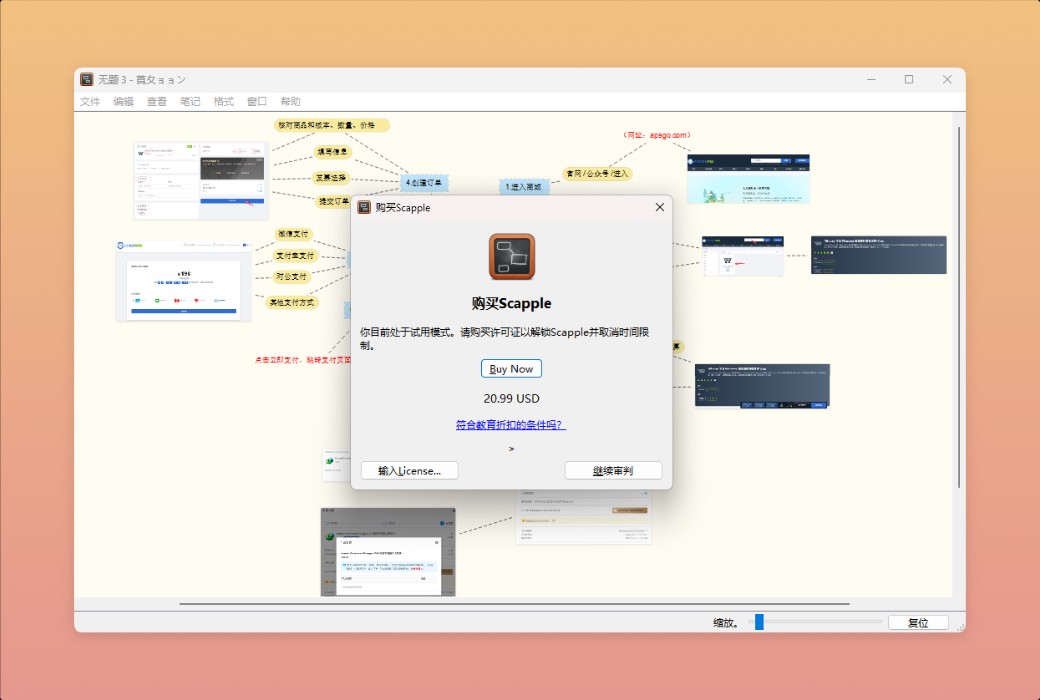Open the 符合教育折扣的条件吗 link

pos(510,425)
